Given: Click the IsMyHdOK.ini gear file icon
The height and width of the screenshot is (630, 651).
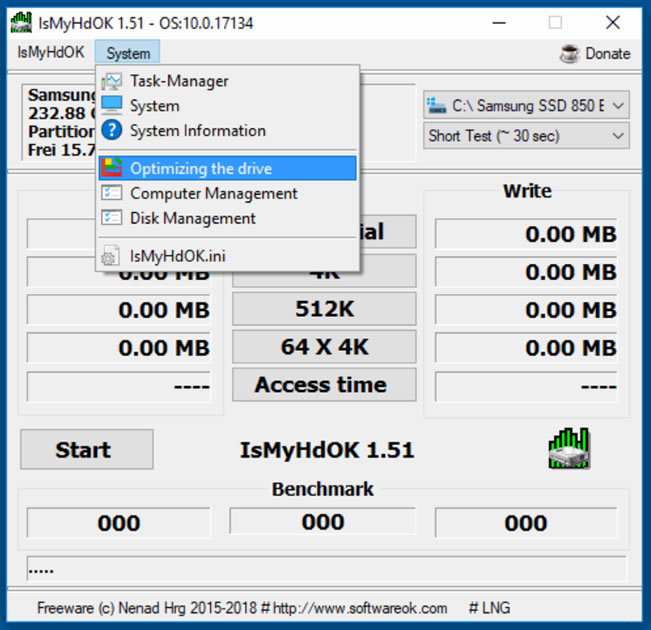Looking at the screenshot, I should 111,255.
